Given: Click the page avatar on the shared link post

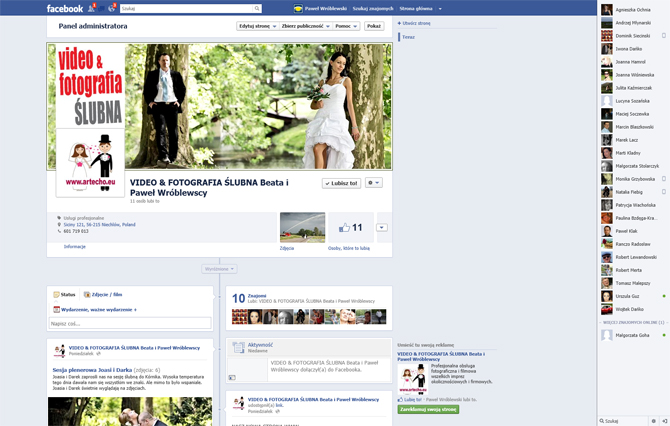Looking at the screenshot, I should [238, 402].
